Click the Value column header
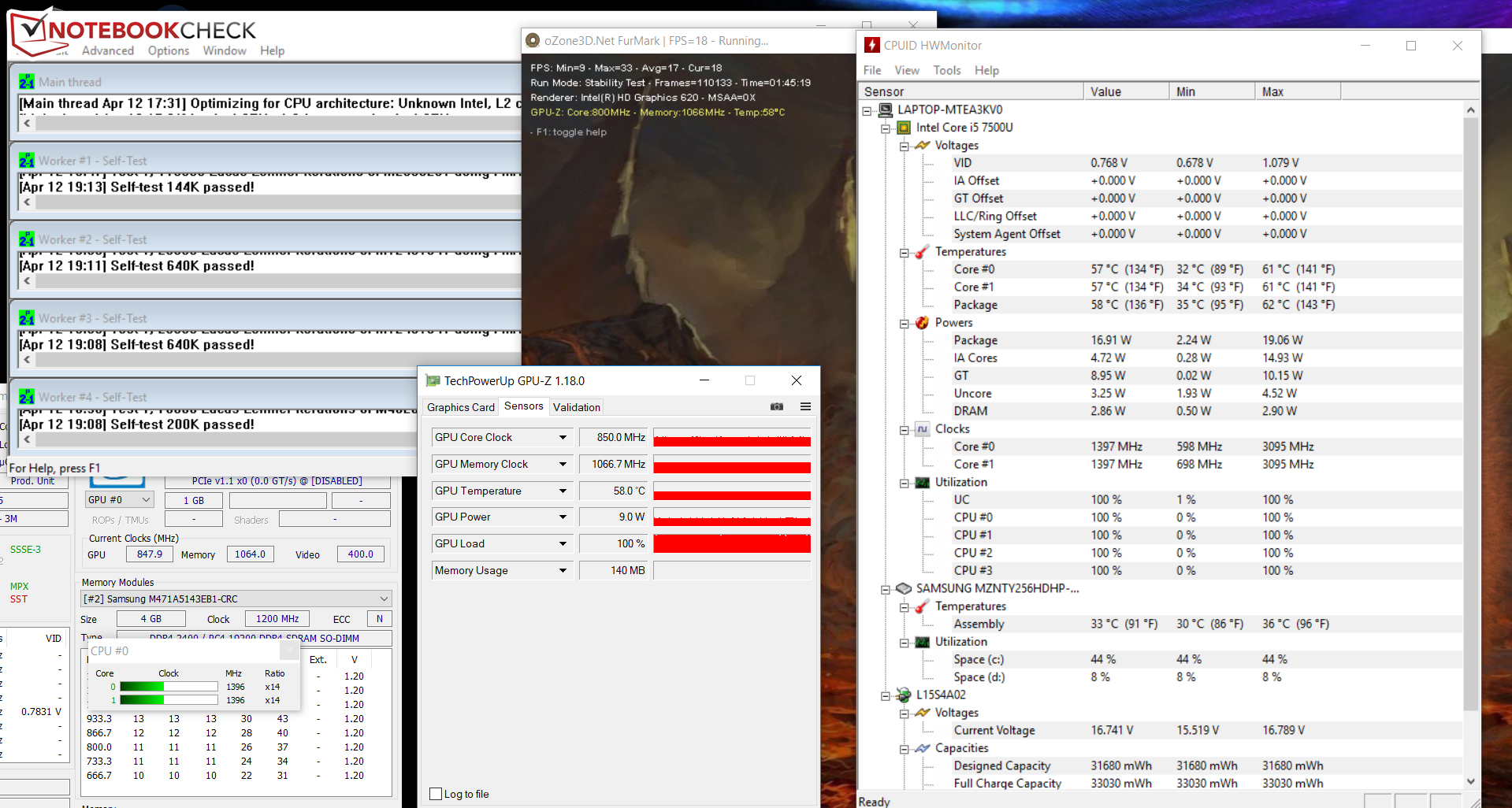The image size is (1512, 808). 1127,92
